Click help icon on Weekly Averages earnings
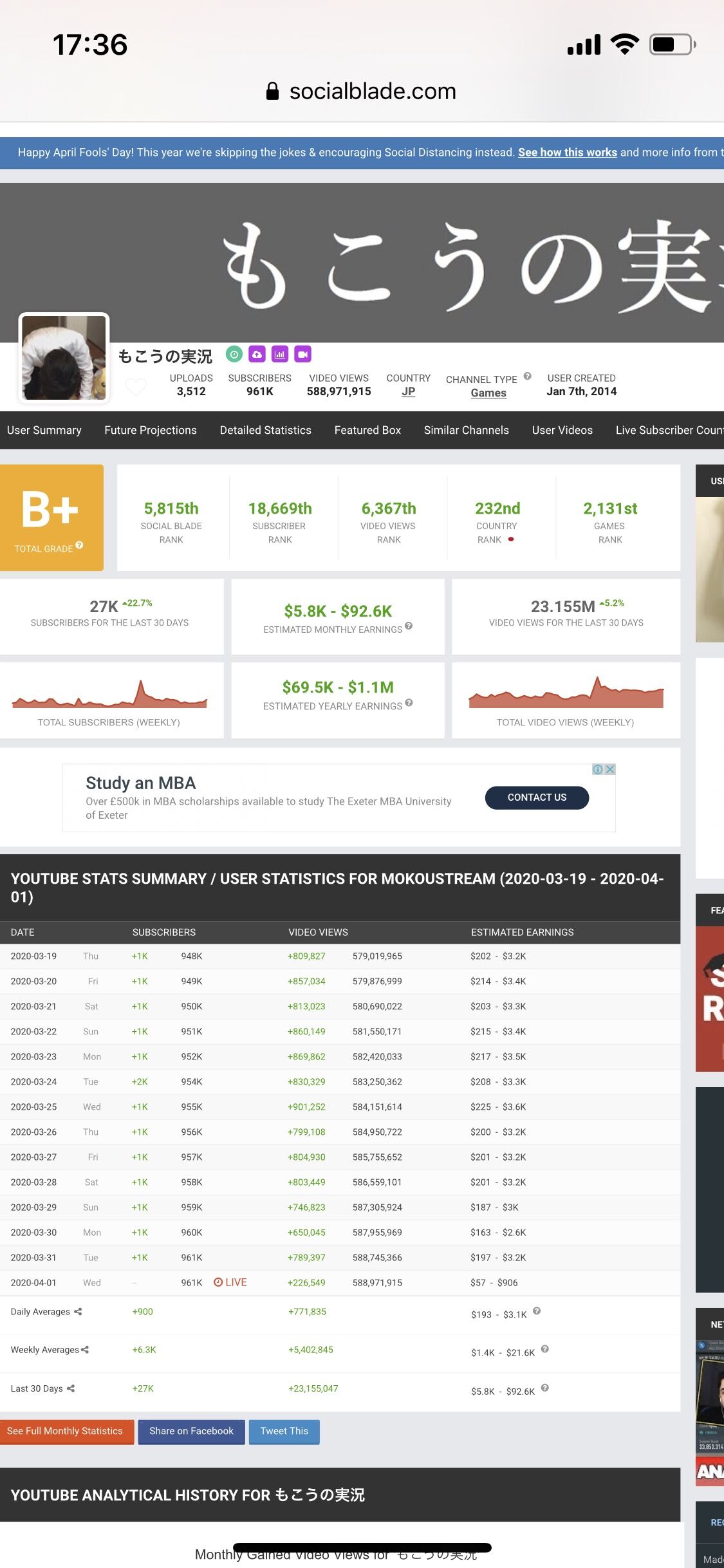Image resolution: width=724 pixels, height=1568 pixels. pyautogui.click(x=544, y=1349)
